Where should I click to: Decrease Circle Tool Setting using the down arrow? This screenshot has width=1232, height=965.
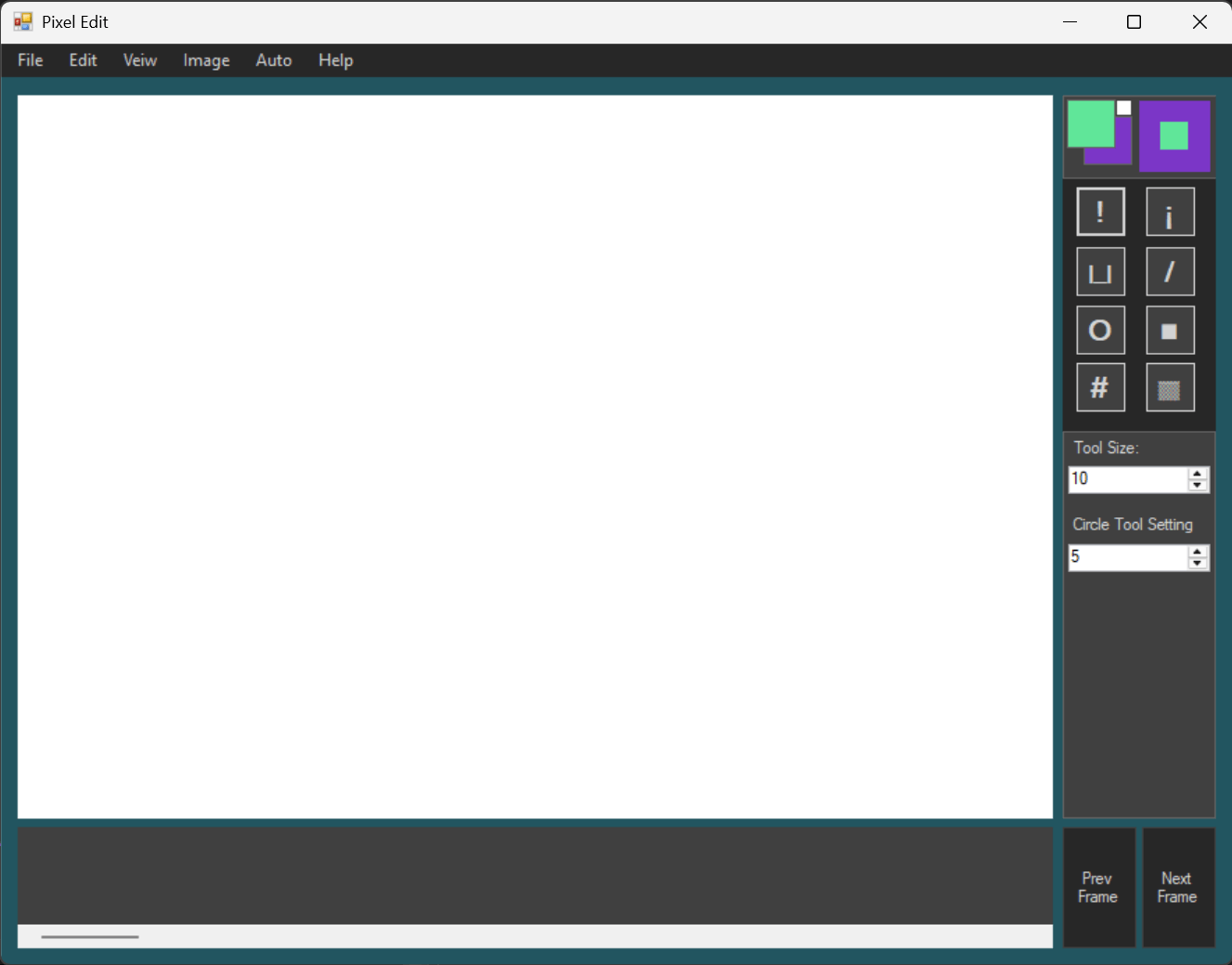1198,563
